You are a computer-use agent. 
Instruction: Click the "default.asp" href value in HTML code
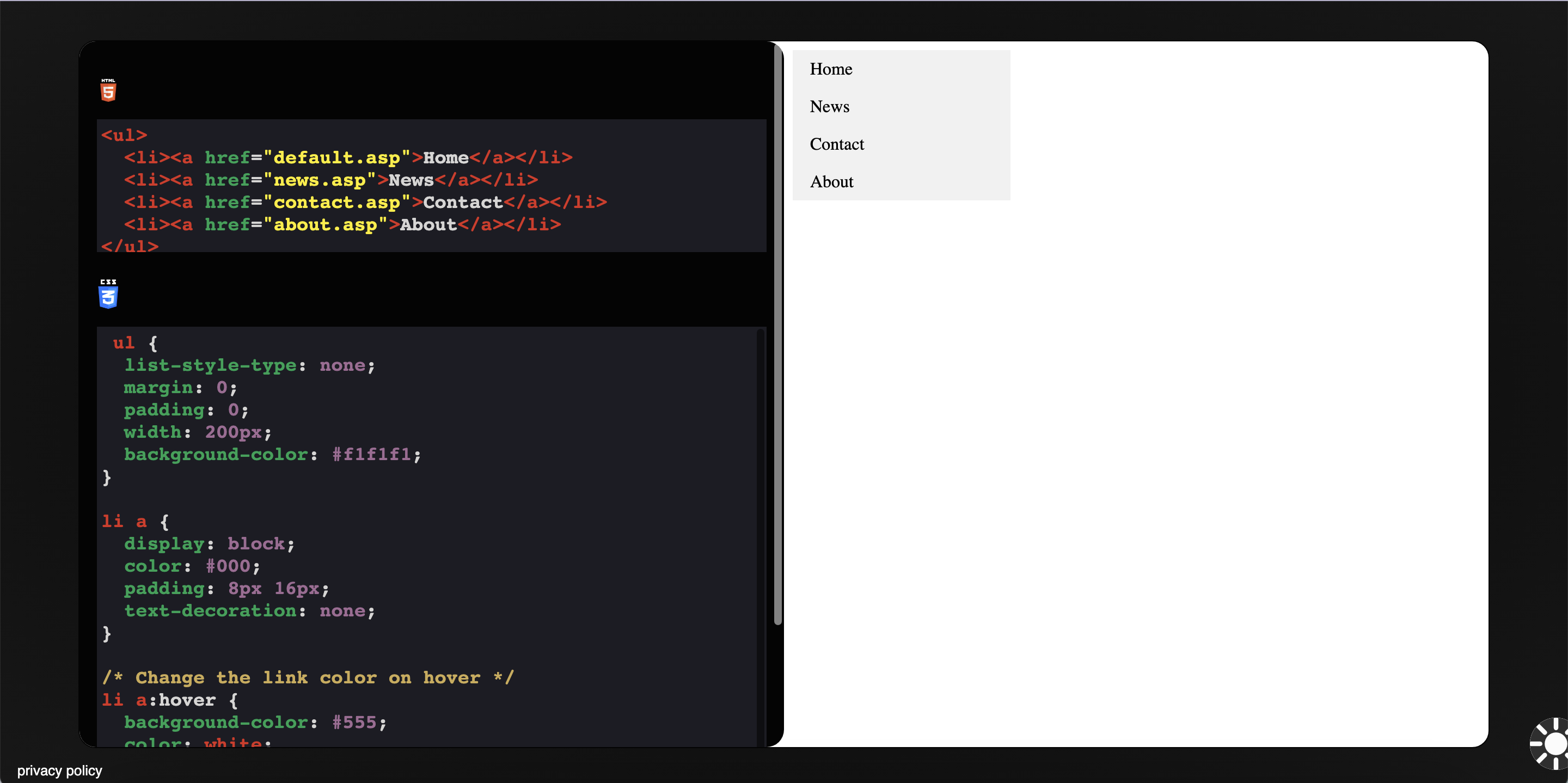click(336, 158)
